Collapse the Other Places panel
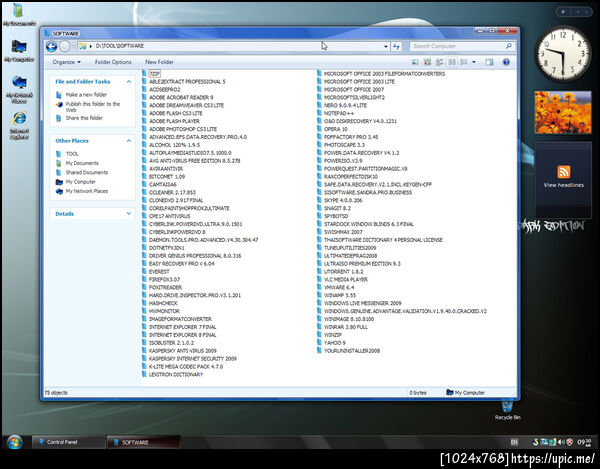Viewport: 600px width, 469px height. [x=129, y=141]
